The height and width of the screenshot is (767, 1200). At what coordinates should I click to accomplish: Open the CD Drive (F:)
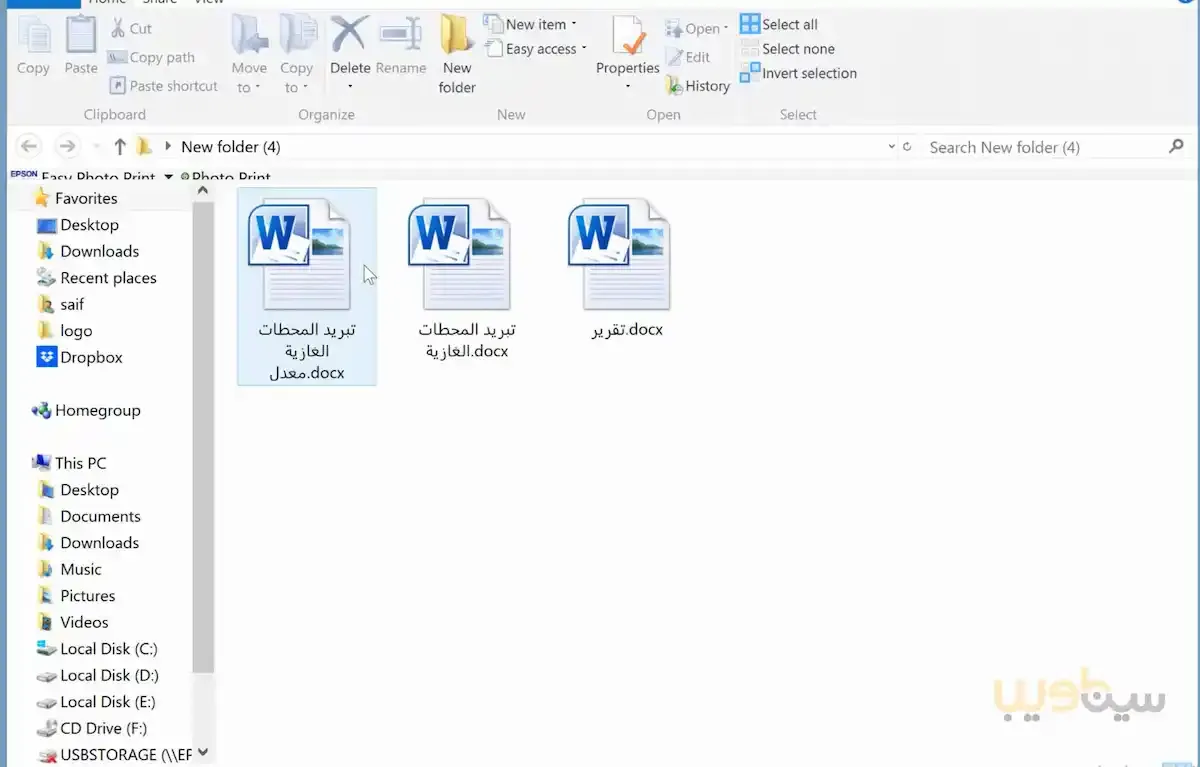92,728
